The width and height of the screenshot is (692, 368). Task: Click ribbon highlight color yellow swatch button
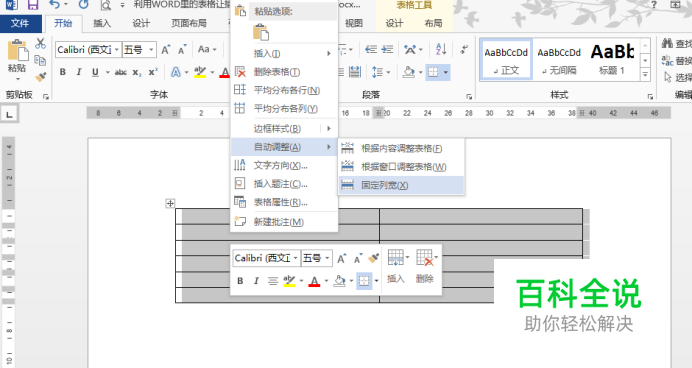(200, 72)
